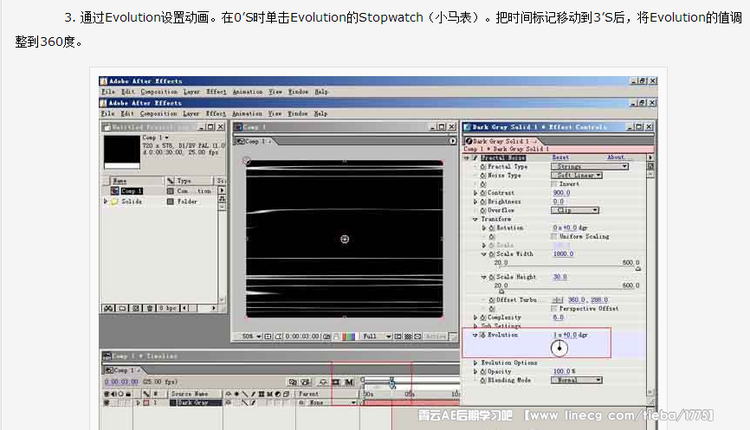Open Window in the lower menu bar
Image resolution: width=750 pixels, height=430 pixels.
point(298,114)
